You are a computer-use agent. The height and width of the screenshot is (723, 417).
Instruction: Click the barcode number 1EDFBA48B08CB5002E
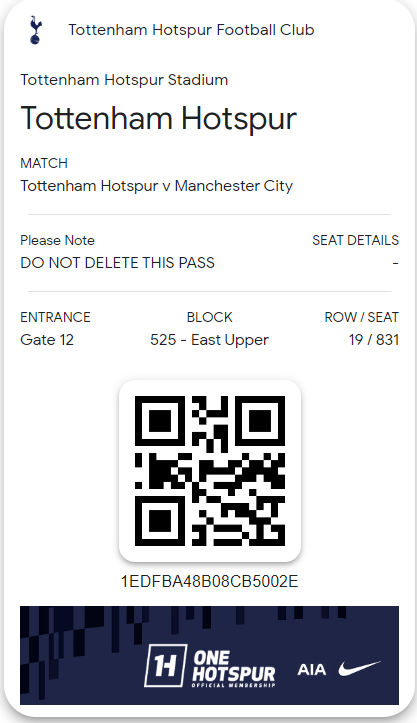coord(209,581)
